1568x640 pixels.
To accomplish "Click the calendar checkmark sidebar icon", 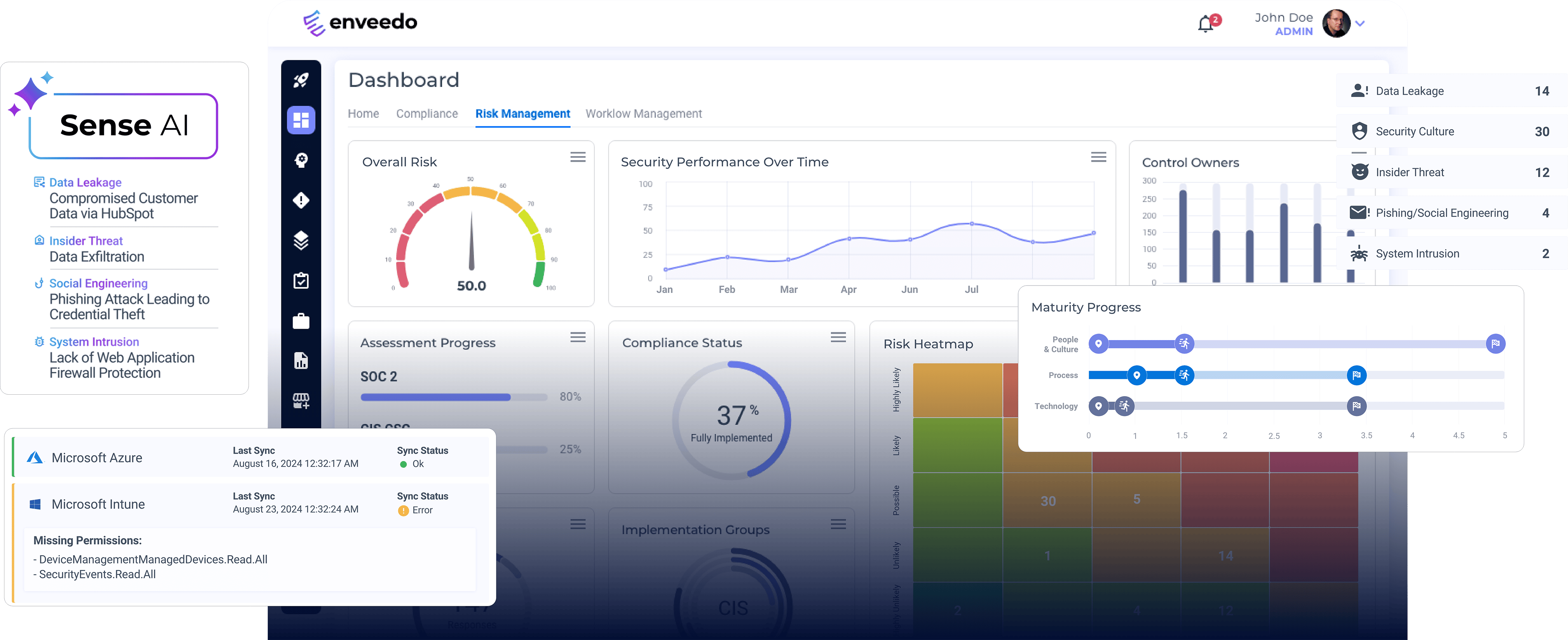I will (301, 281).
